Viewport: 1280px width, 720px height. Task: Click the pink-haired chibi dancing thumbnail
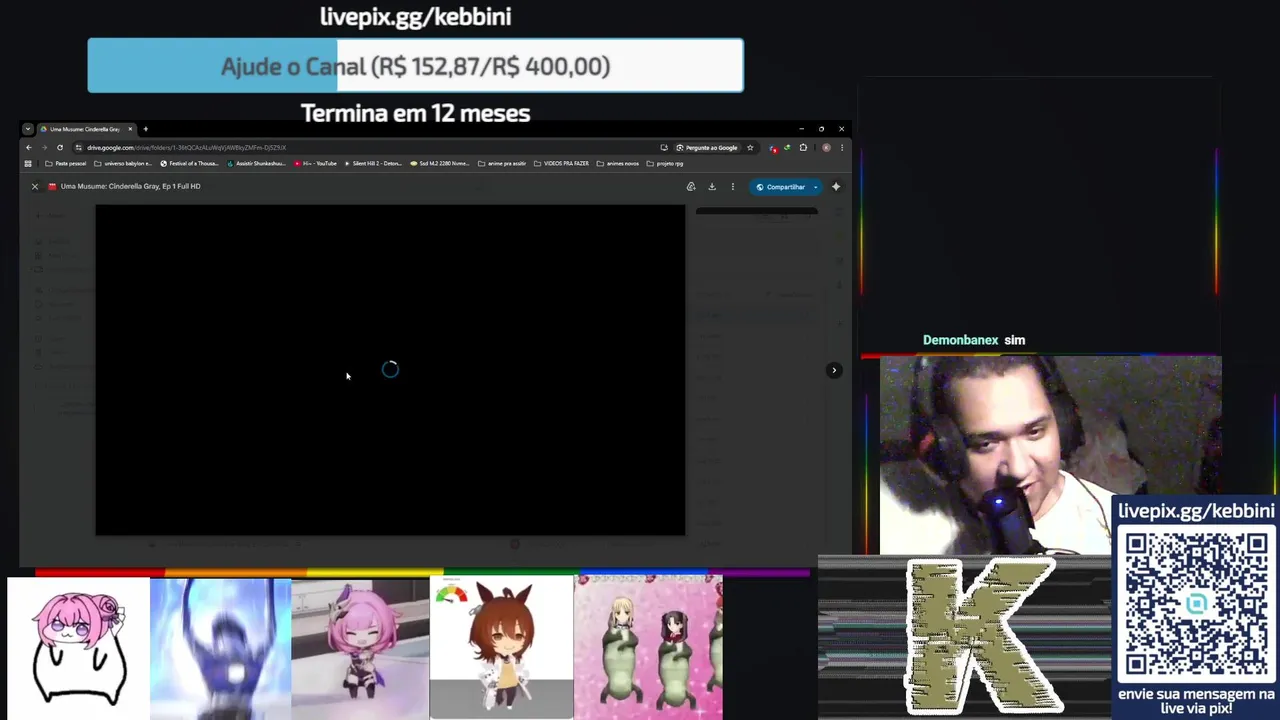360,648
